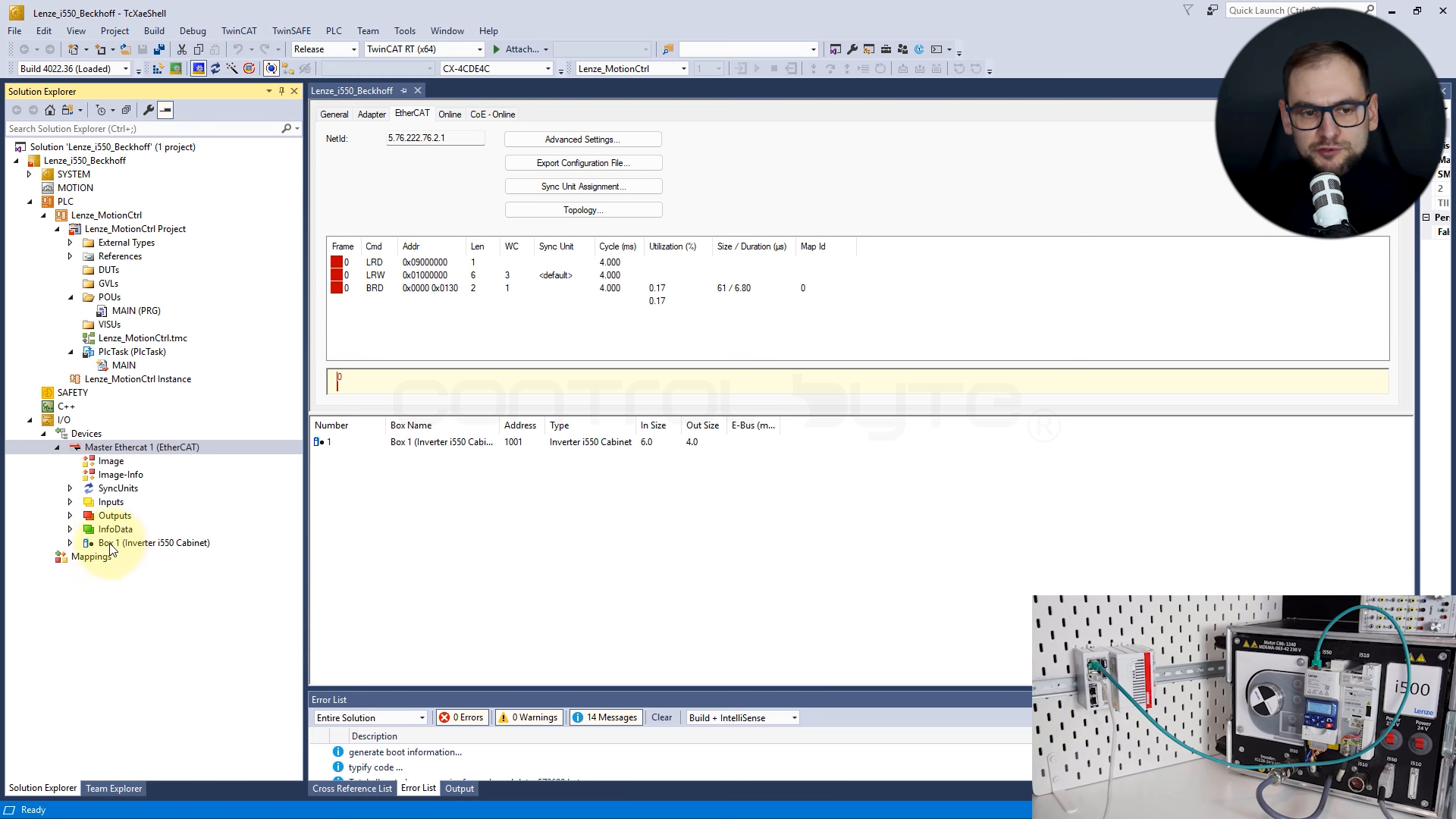Open the Toolbox briefcase icon

886,49
